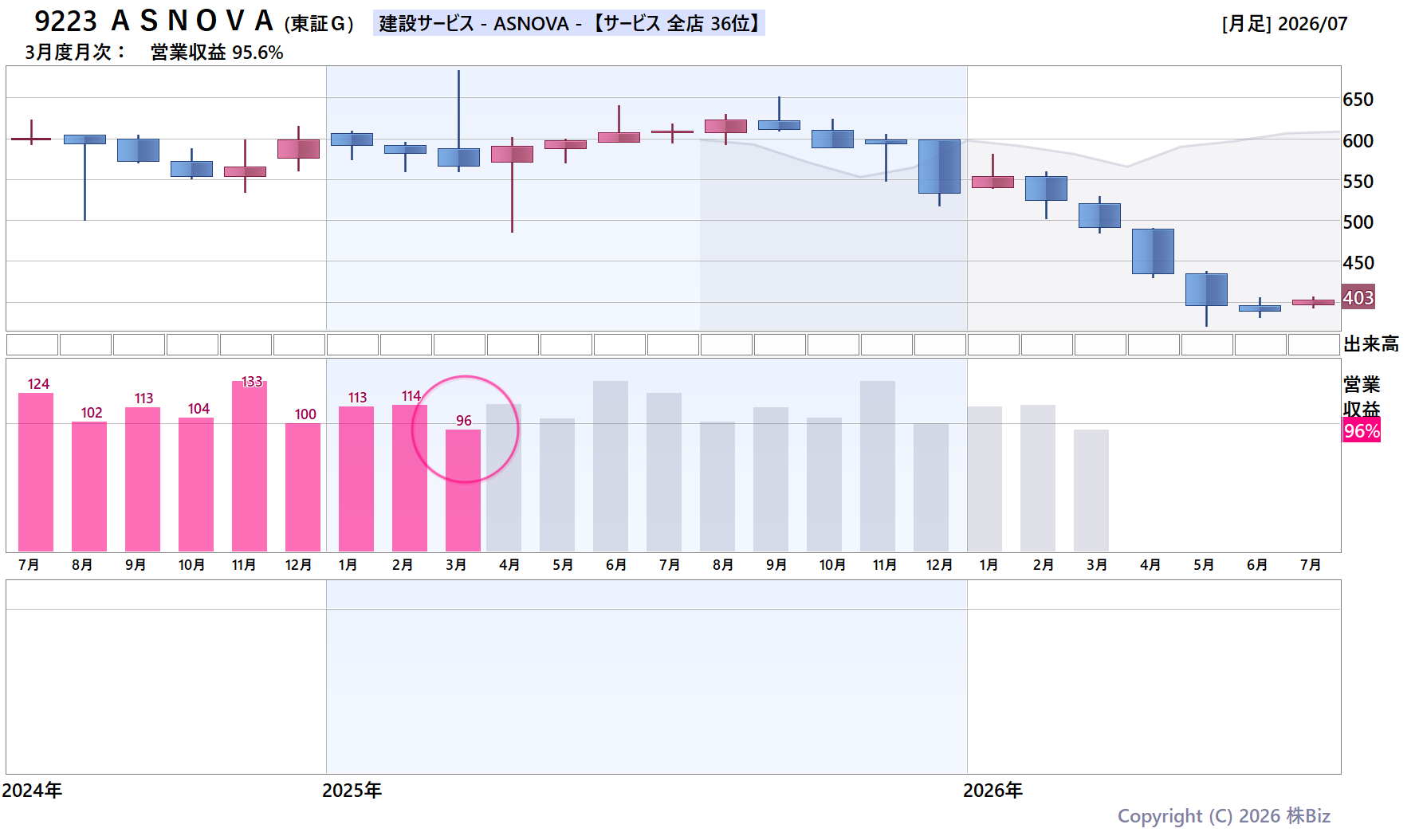Select the January 2025 bar labeled 113

356,479
